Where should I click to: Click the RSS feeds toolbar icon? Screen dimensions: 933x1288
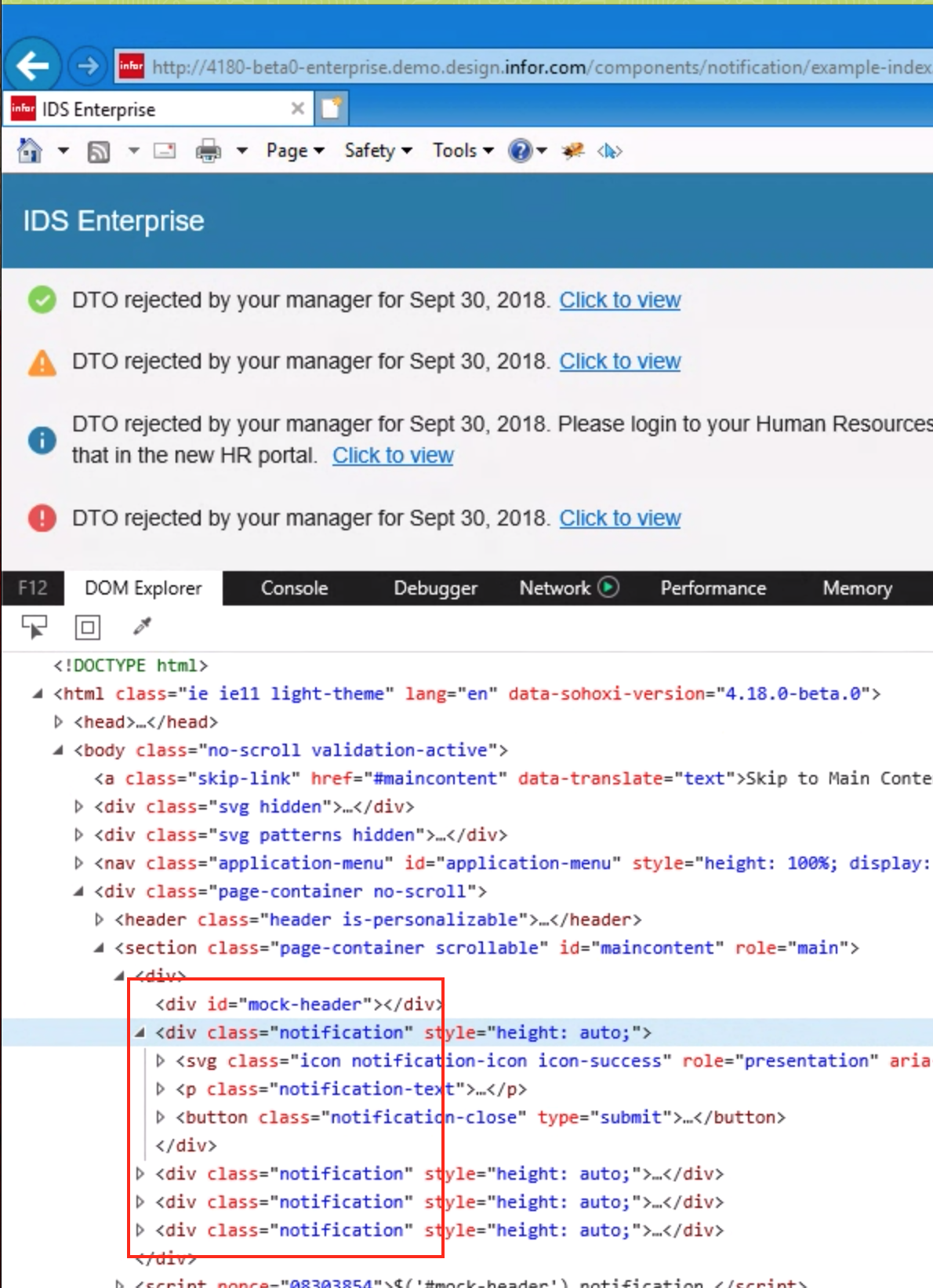(99, 151)
